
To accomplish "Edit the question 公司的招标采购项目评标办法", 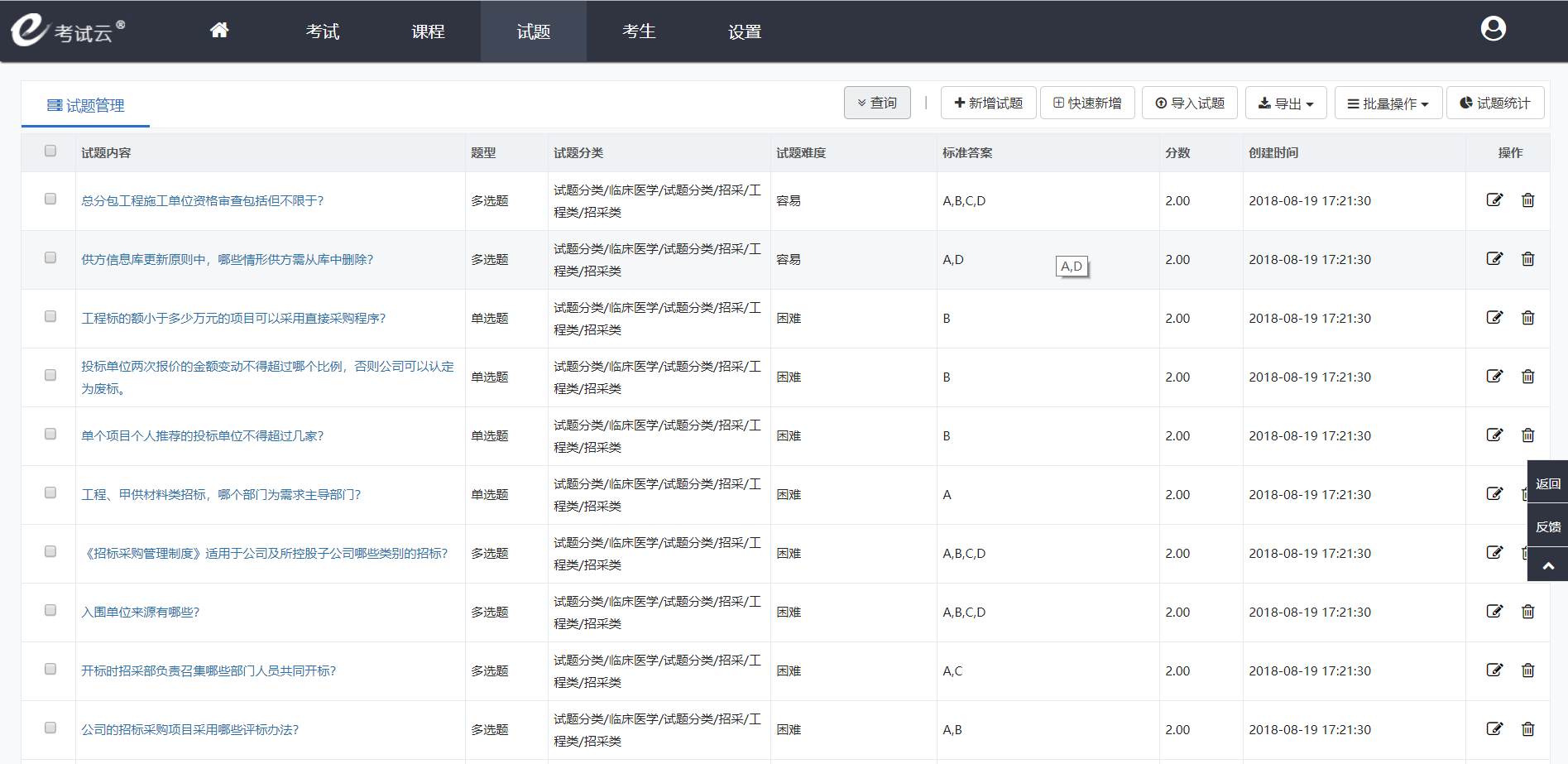I will point(1494,728).
